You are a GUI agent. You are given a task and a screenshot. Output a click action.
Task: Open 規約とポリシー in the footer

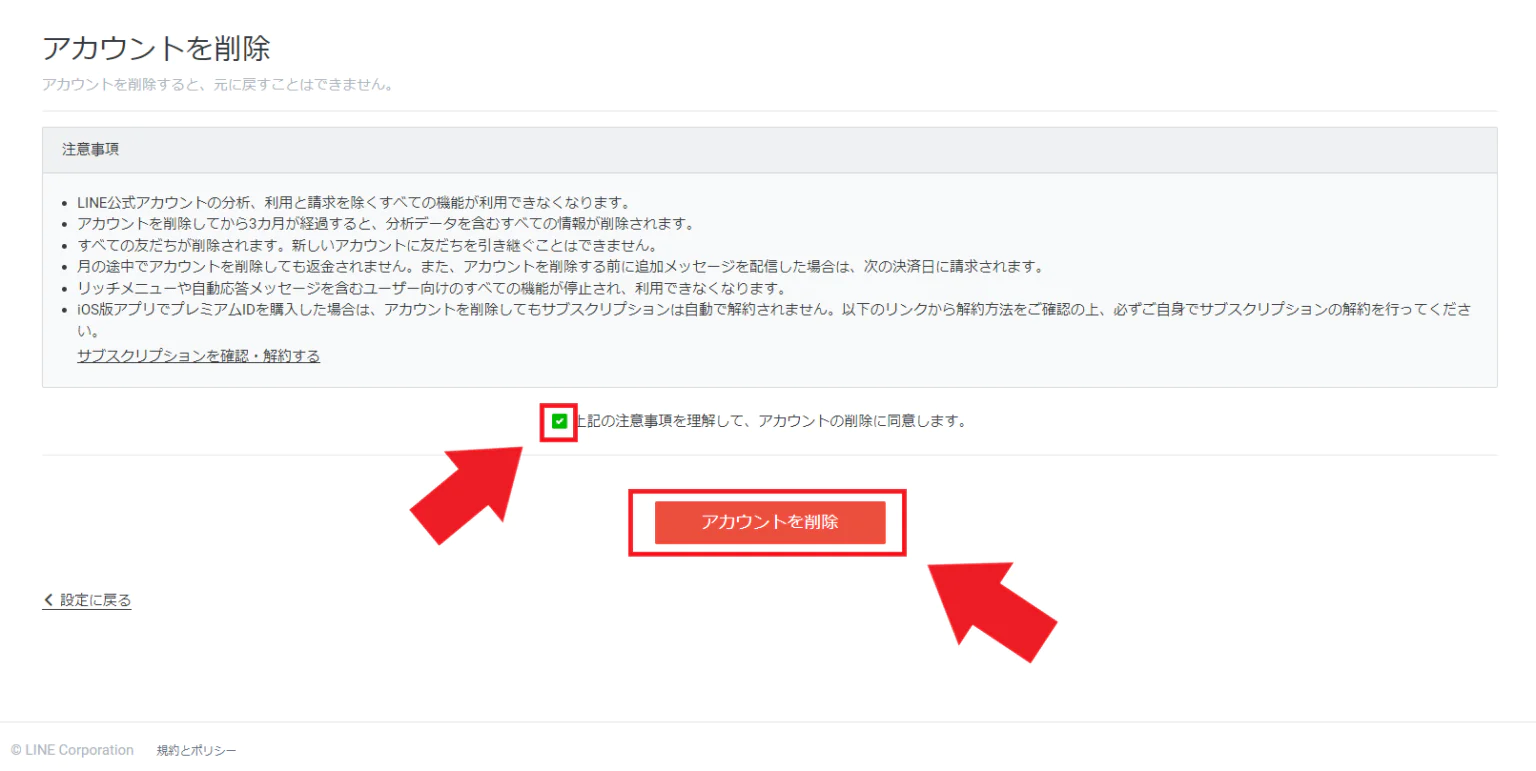coord(196,750)
